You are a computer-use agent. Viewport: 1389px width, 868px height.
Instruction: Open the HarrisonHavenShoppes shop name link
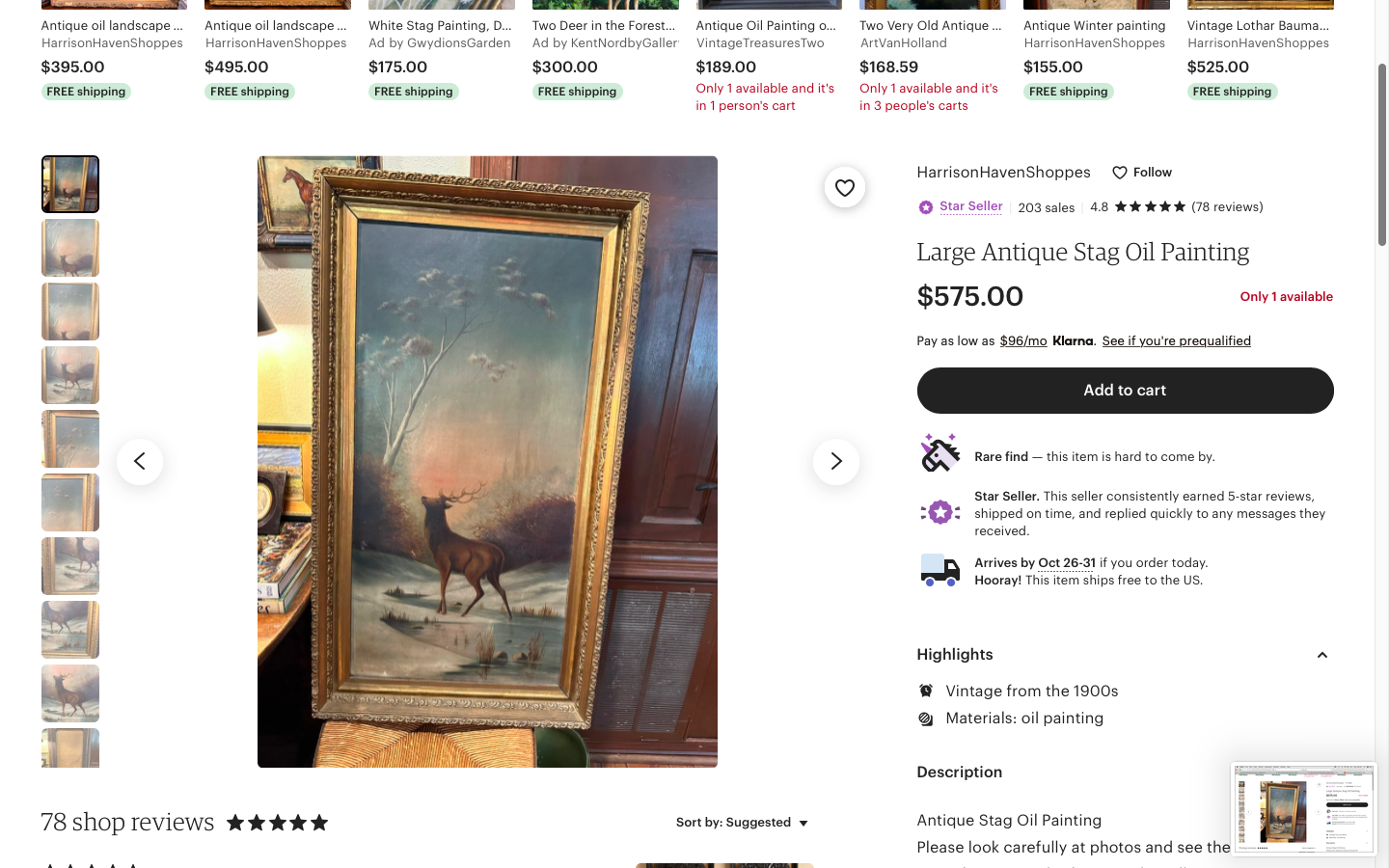point(1003,173)
